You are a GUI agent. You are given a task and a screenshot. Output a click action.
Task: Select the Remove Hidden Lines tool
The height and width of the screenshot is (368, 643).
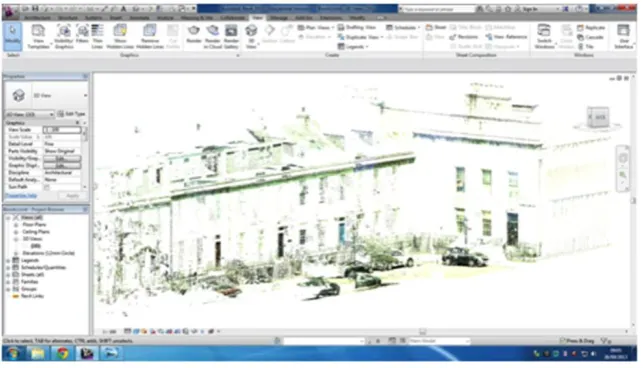[x=150, y=36]
